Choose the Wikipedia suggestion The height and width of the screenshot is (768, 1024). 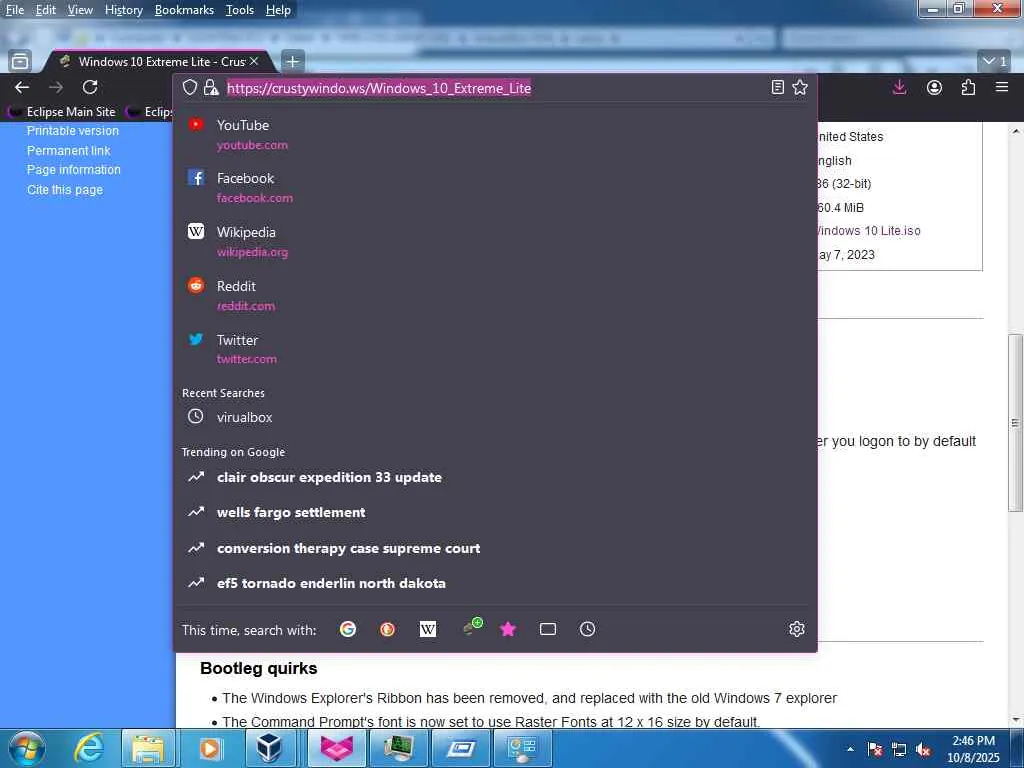[x=495, y=241]
